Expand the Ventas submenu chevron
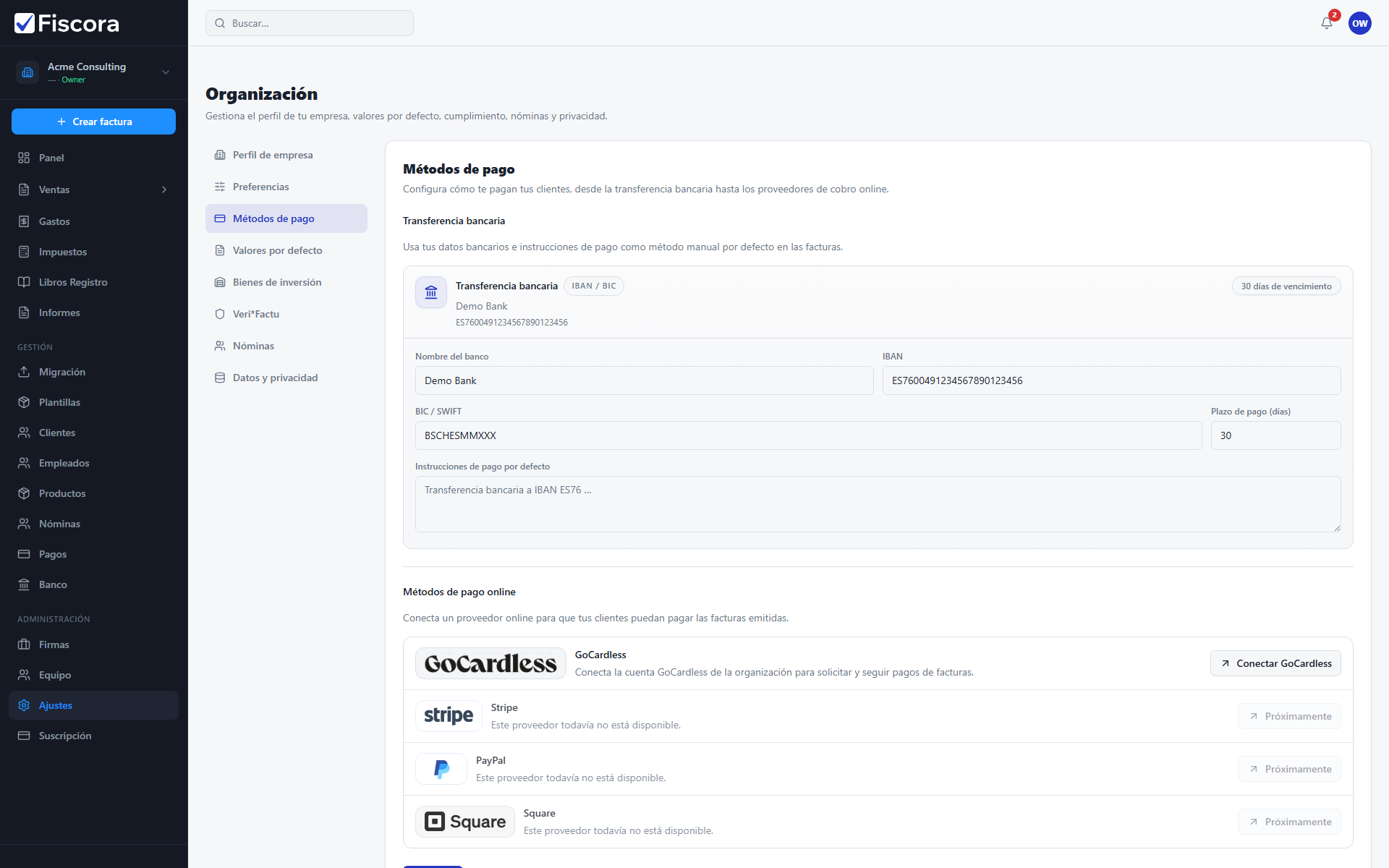This screenshot has height=868, width=1389. (164, 190)
